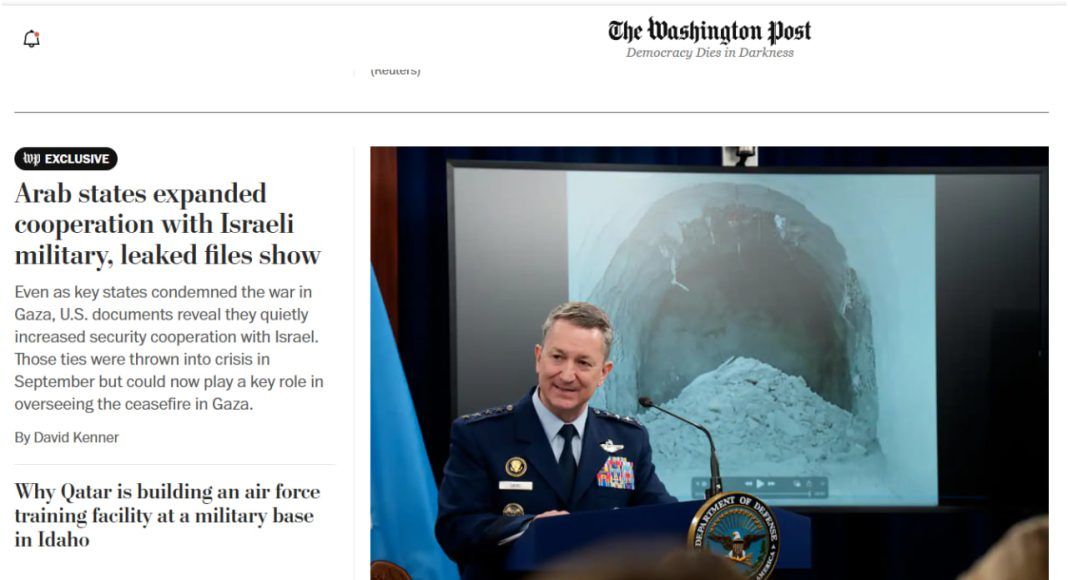
Task: Open the notifications bell
Action: point(31,39)
